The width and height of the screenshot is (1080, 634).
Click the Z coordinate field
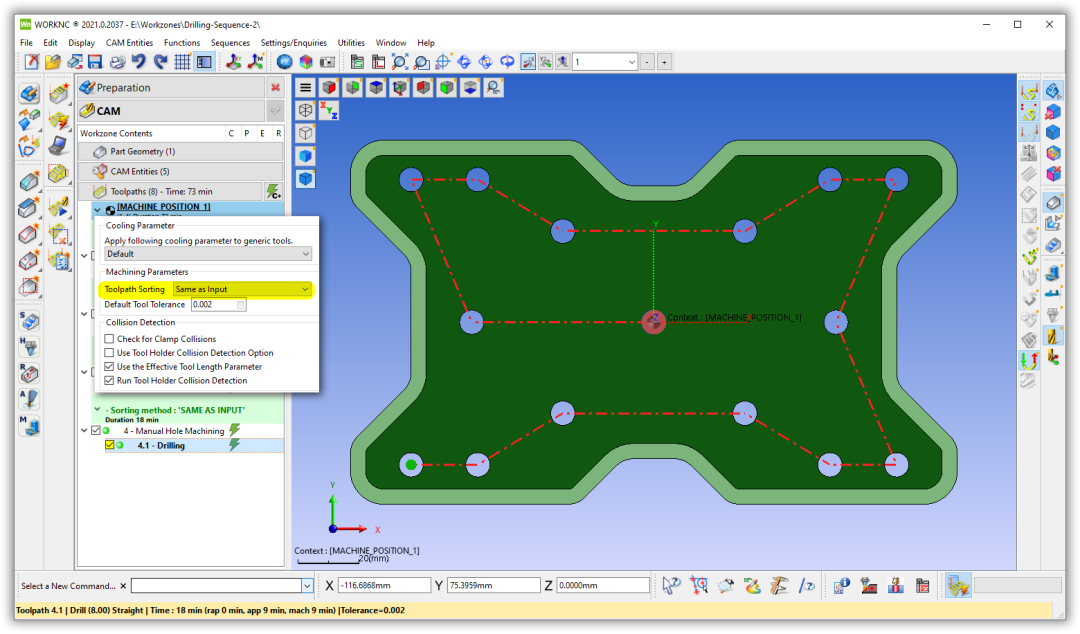pos(603,586)
